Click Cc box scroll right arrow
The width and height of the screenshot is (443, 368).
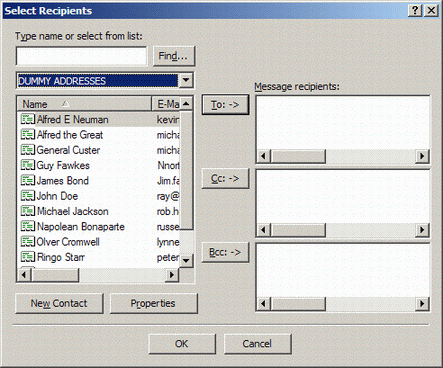tap(422, 230)
